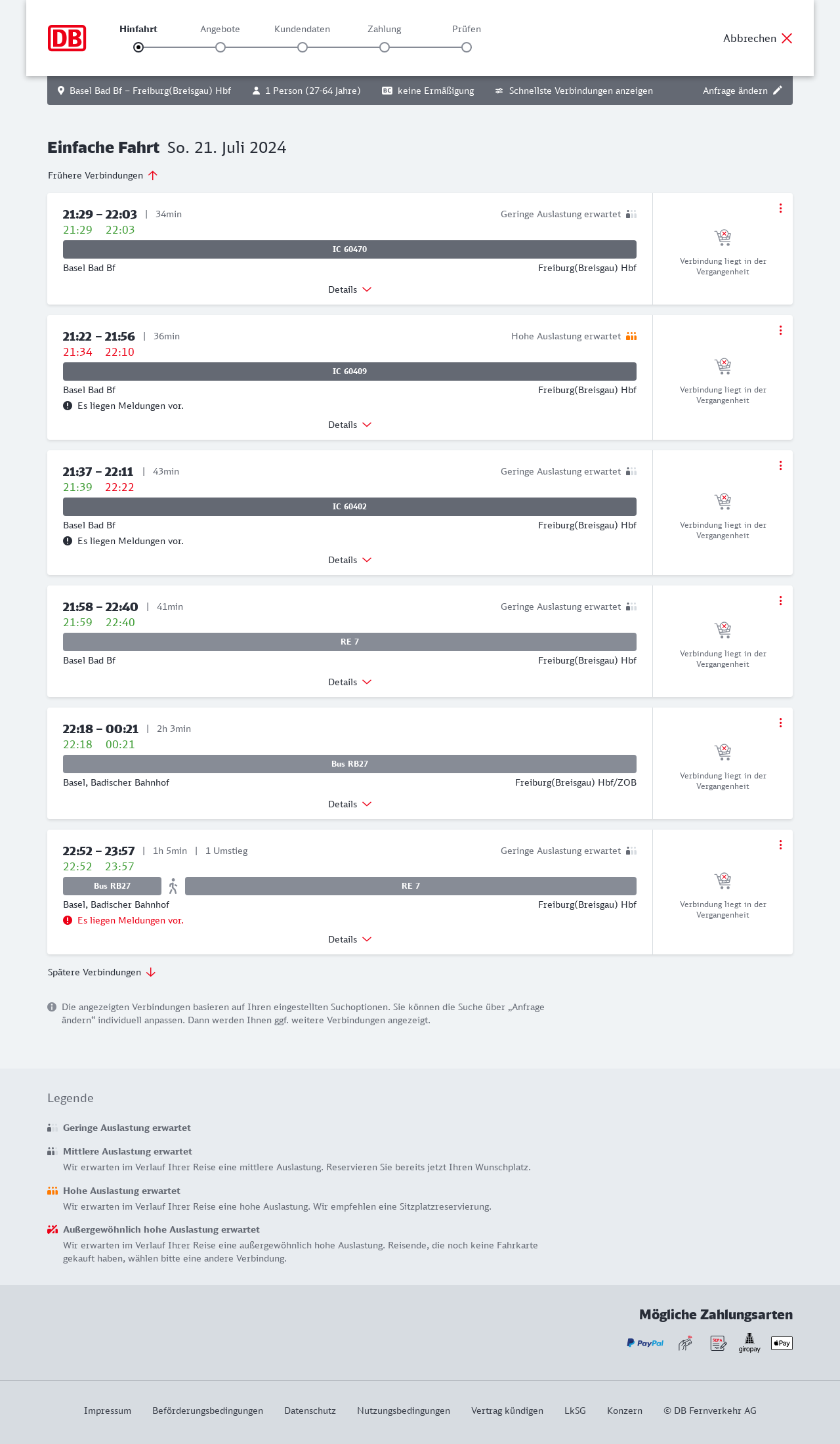Click the pencil icon beside Anfrage ändern

[778, 91]
